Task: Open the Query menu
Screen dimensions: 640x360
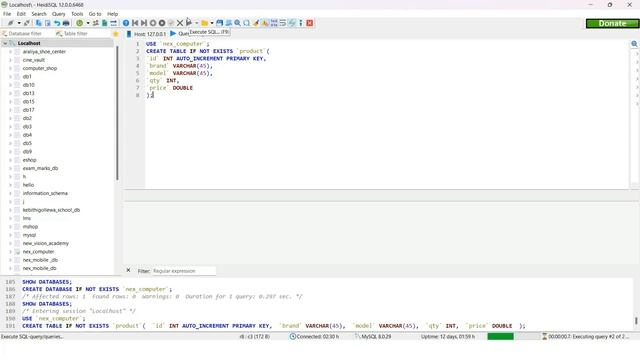Action: pyautogui.click(x=58, y=14)
